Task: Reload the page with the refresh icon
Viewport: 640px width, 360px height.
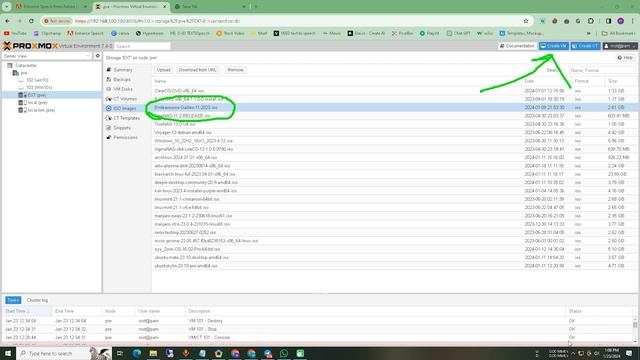Action: (31, 21)
